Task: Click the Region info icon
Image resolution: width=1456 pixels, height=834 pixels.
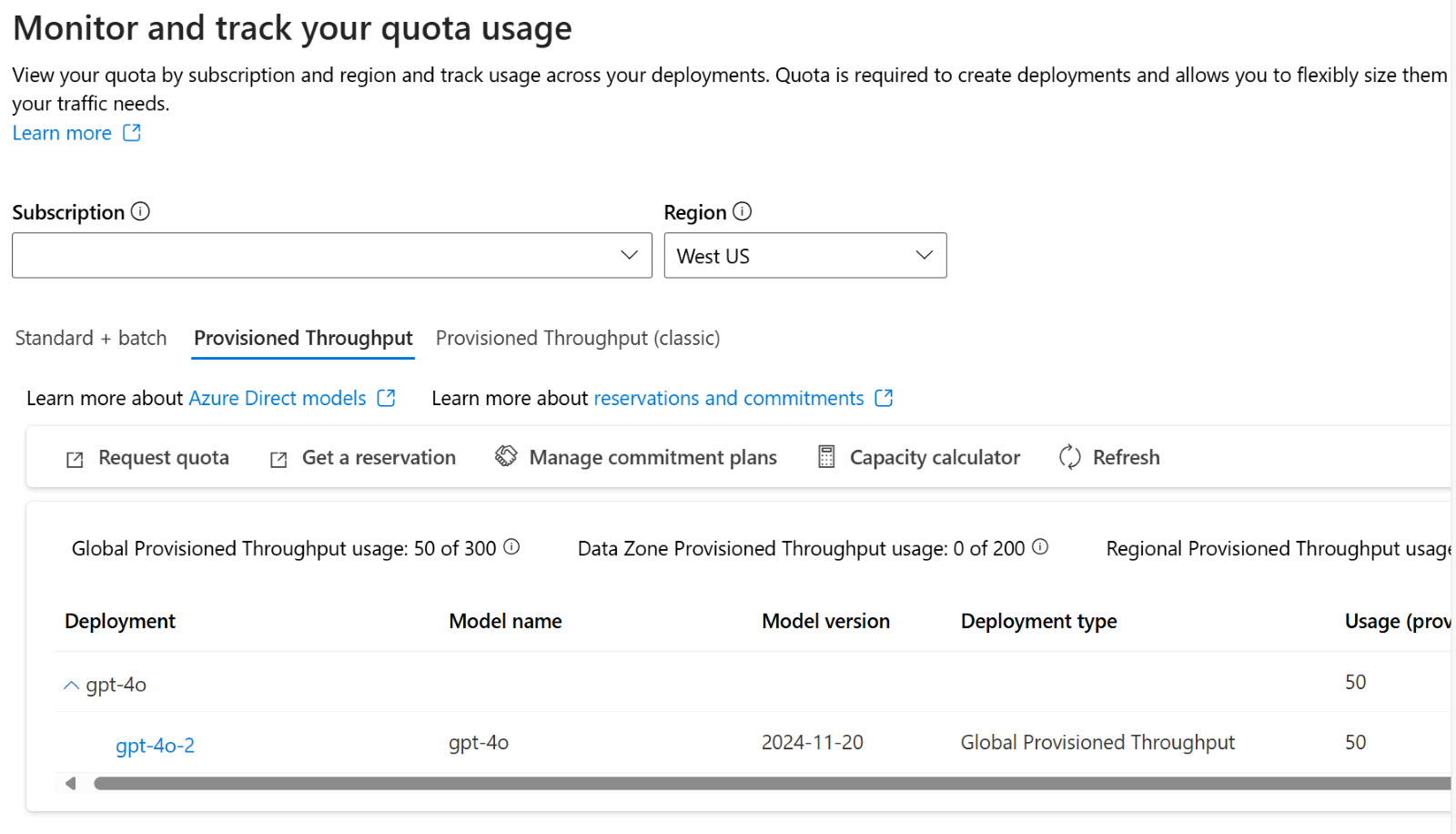Action: tap(743, 211)
